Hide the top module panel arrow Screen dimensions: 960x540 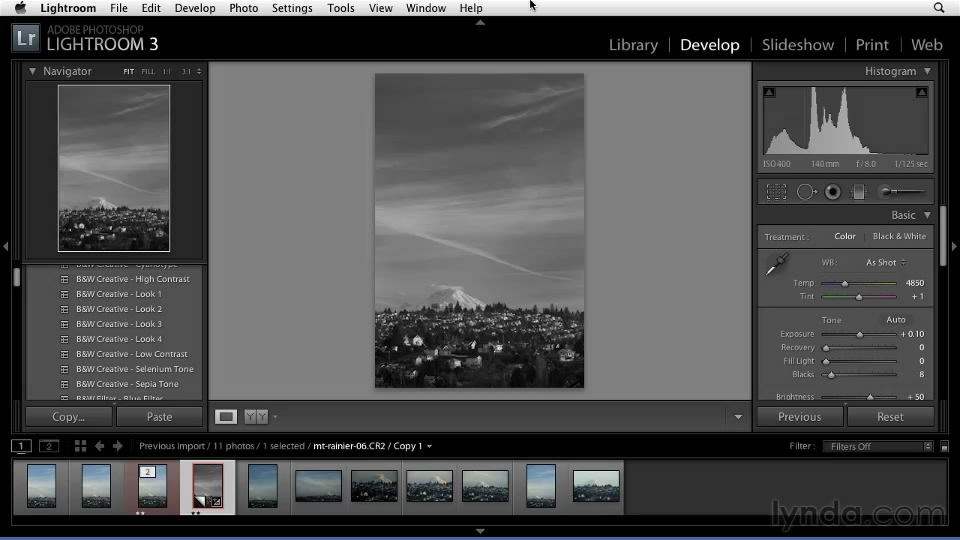tap(480, 22)
